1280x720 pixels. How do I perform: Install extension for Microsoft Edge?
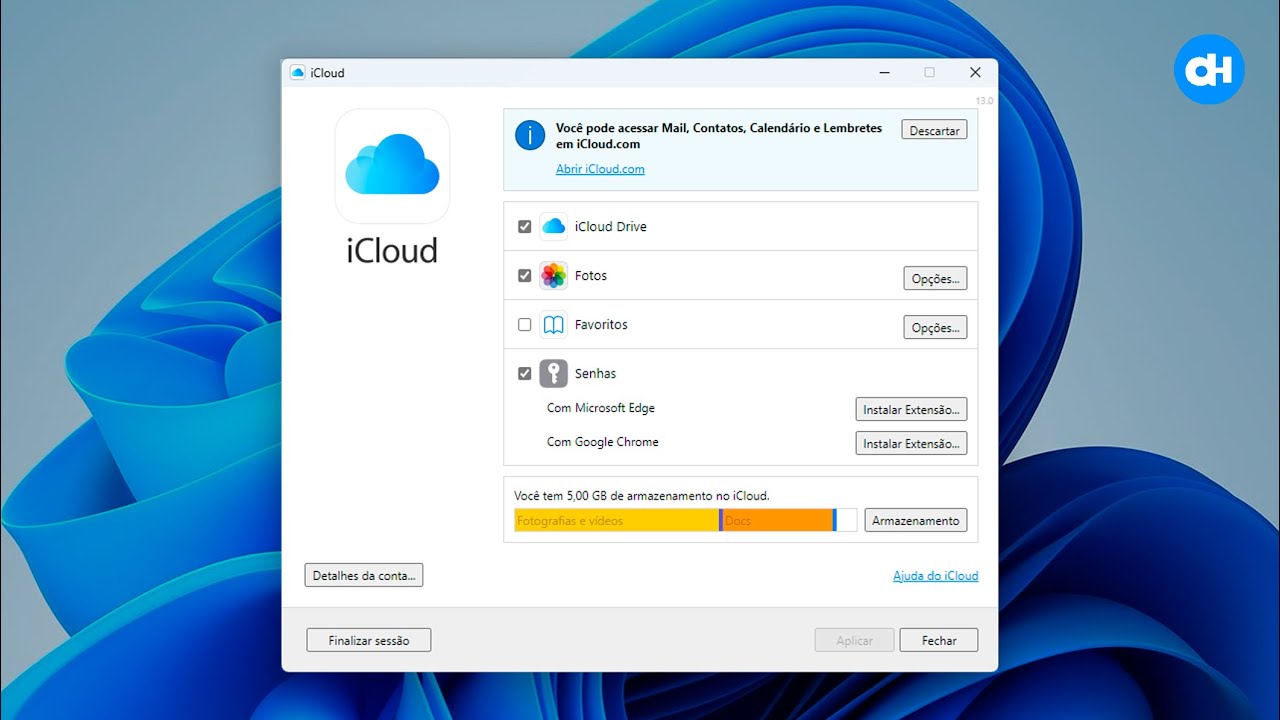click(911, 409)
